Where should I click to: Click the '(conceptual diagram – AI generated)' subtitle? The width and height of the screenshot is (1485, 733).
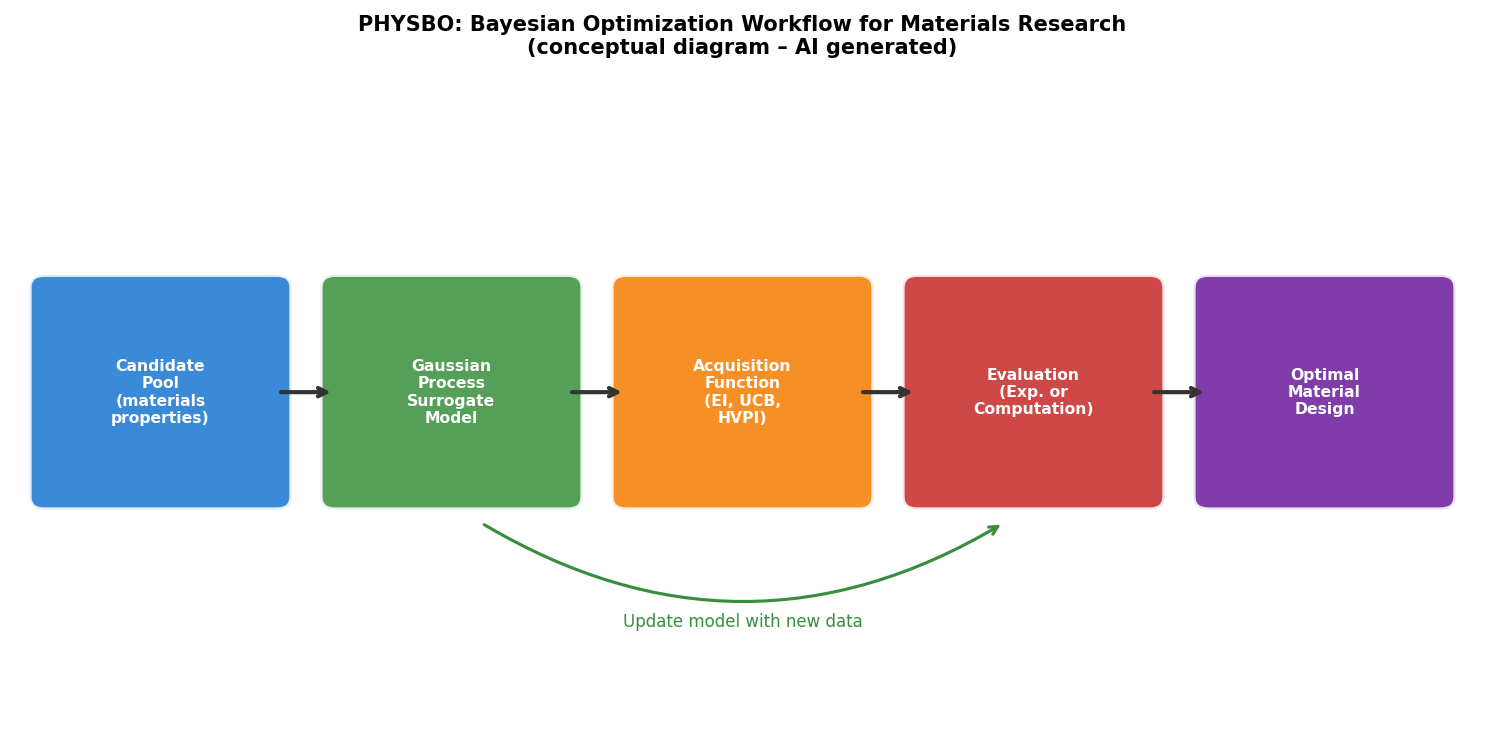[x=742, y=48]
